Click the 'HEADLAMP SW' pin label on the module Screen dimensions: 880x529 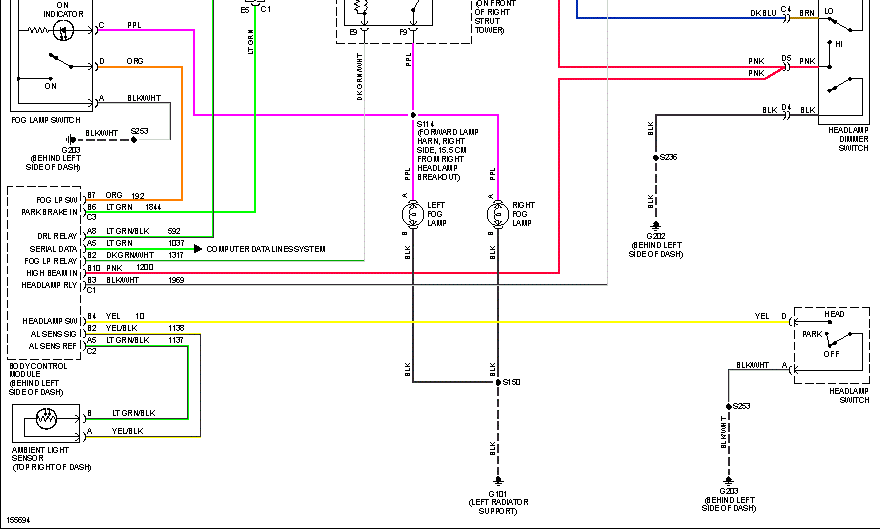click(50, 321)
